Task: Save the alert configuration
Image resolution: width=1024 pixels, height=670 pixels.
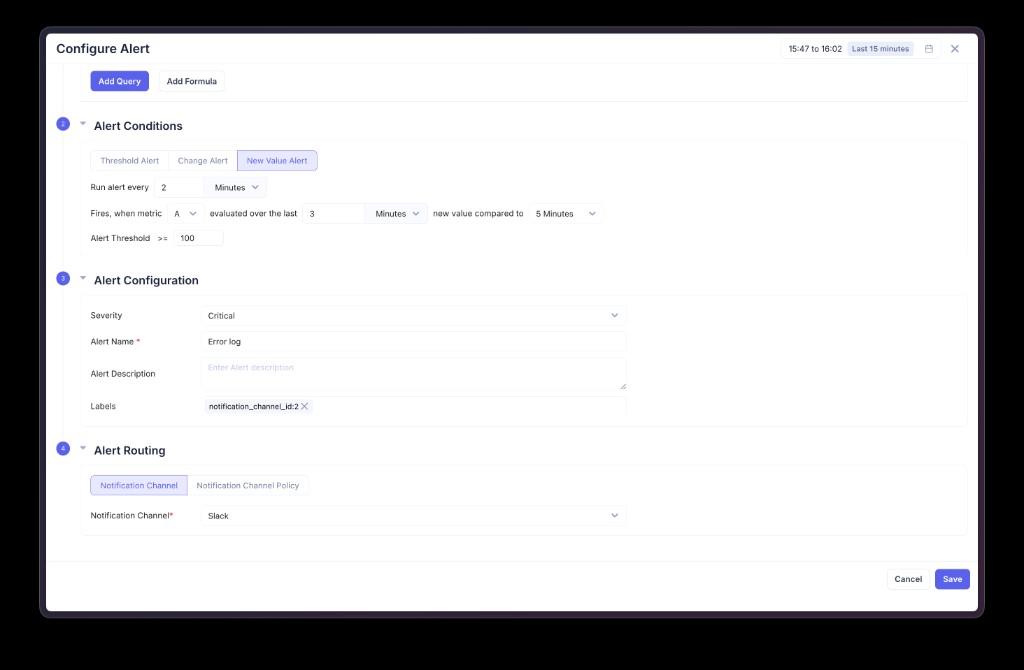Action: (952, 579)
